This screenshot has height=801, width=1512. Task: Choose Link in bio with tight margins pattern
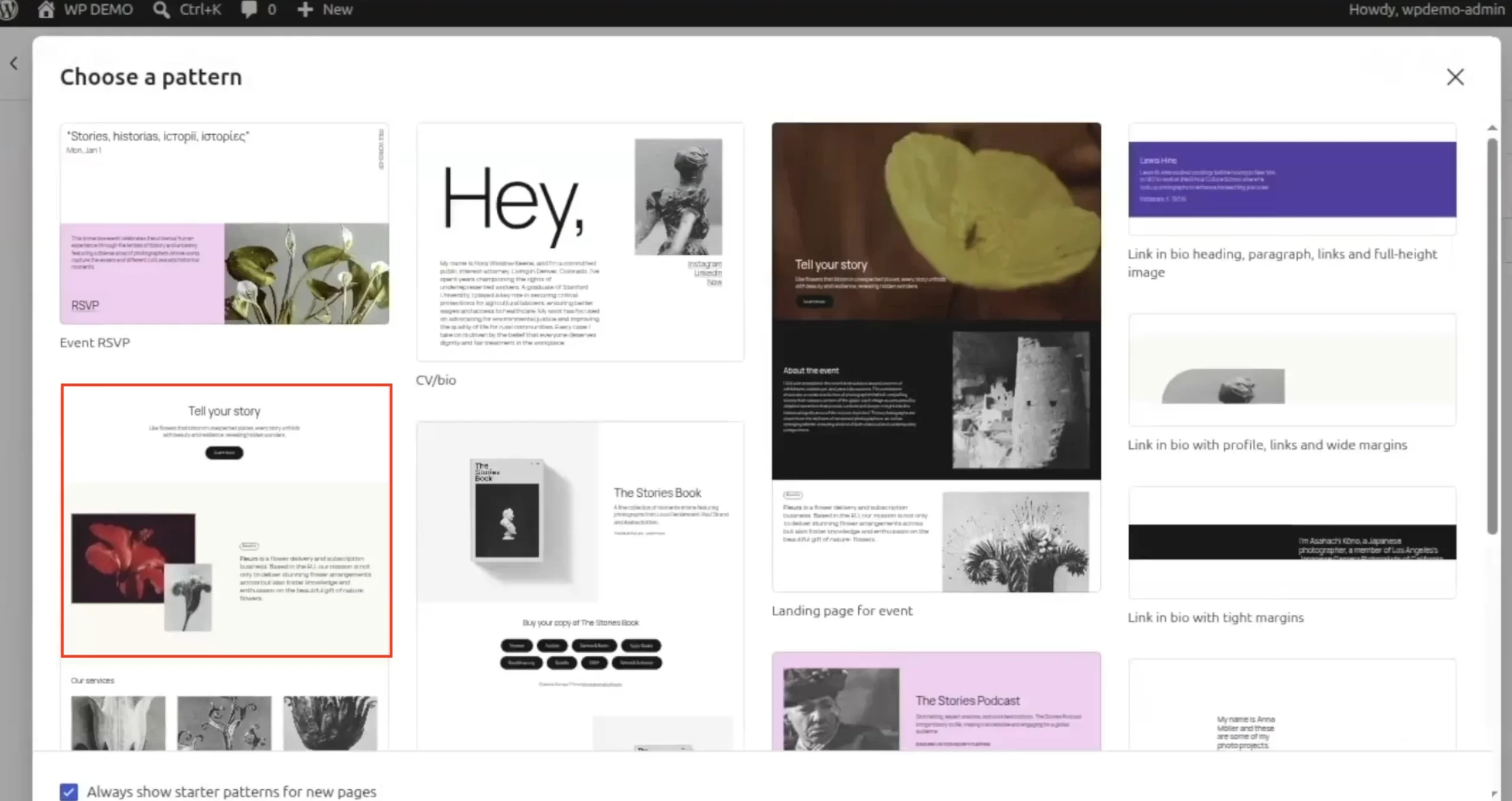tap(1292, 542)
